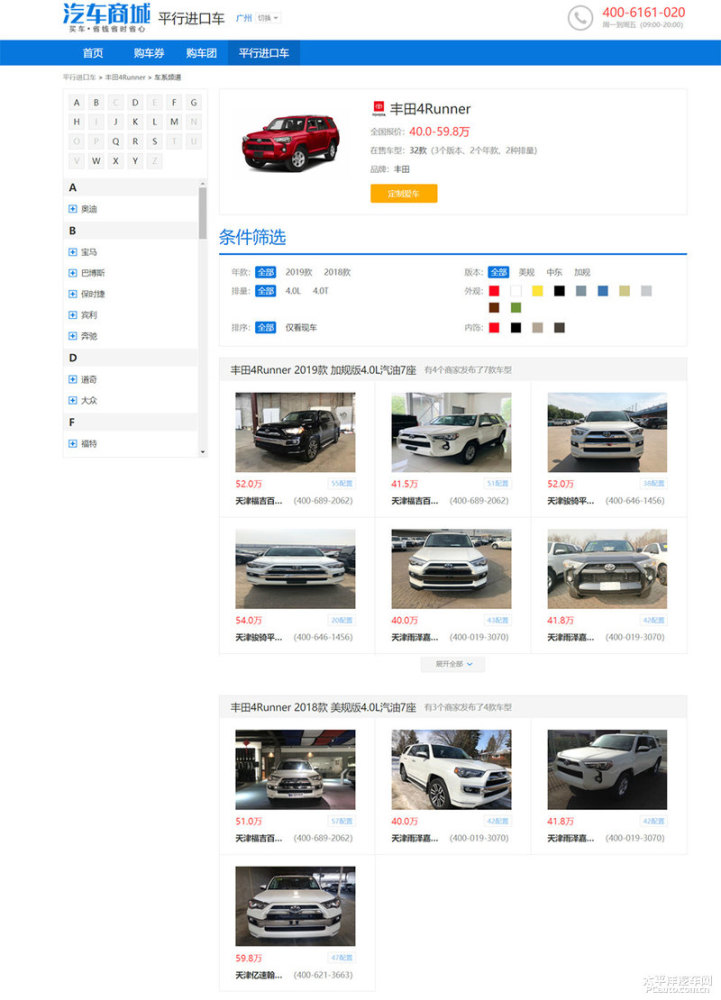Click the phone icon beside 400-6161-020
721x1000 pixels.
pyautogui.click(x=579, y=18)
